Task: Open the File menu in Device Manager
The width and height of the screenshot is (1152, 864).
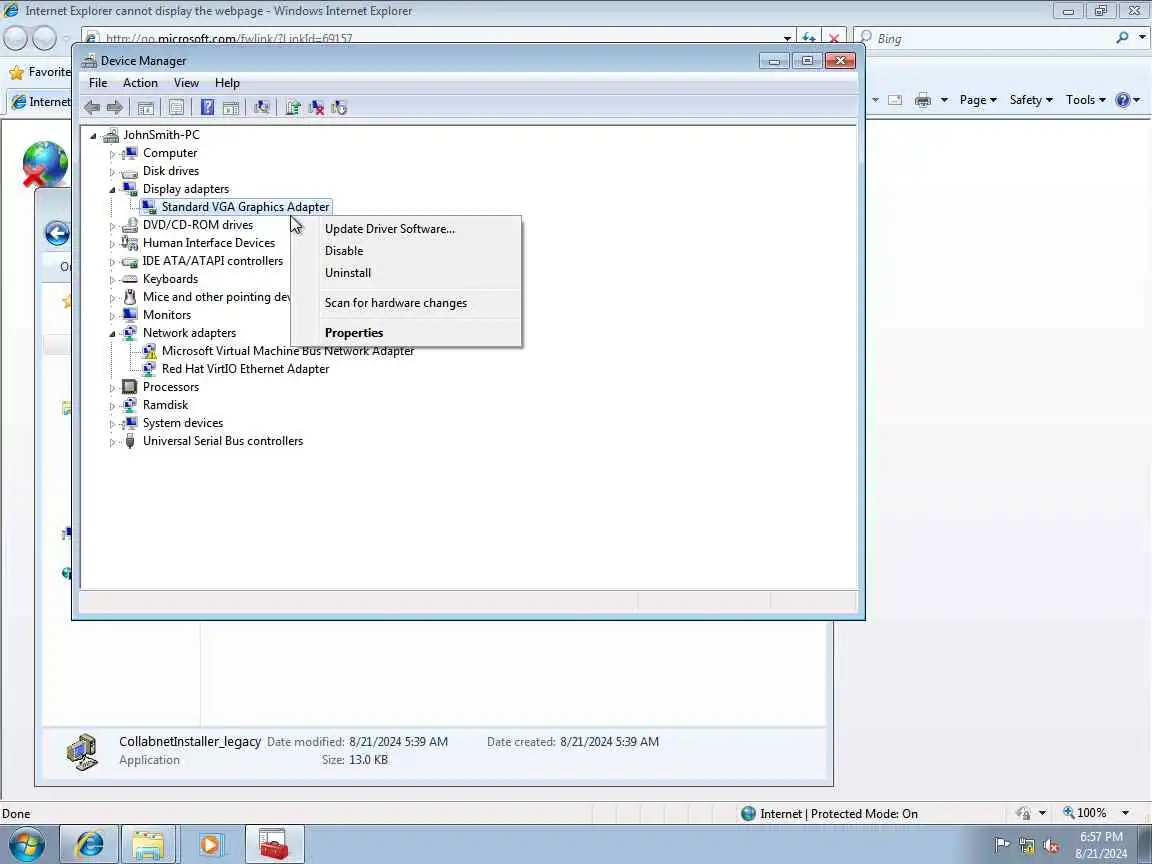Action: coord(98,83)
